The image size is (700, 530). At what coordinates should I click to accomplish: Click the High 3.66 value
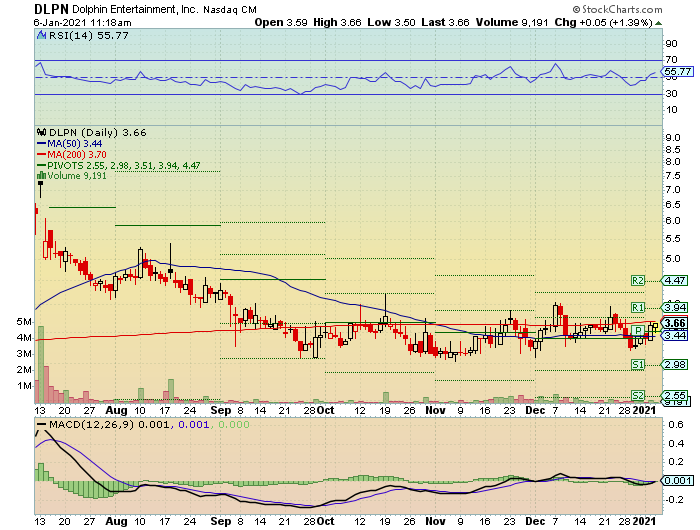[x=337, y=23]
